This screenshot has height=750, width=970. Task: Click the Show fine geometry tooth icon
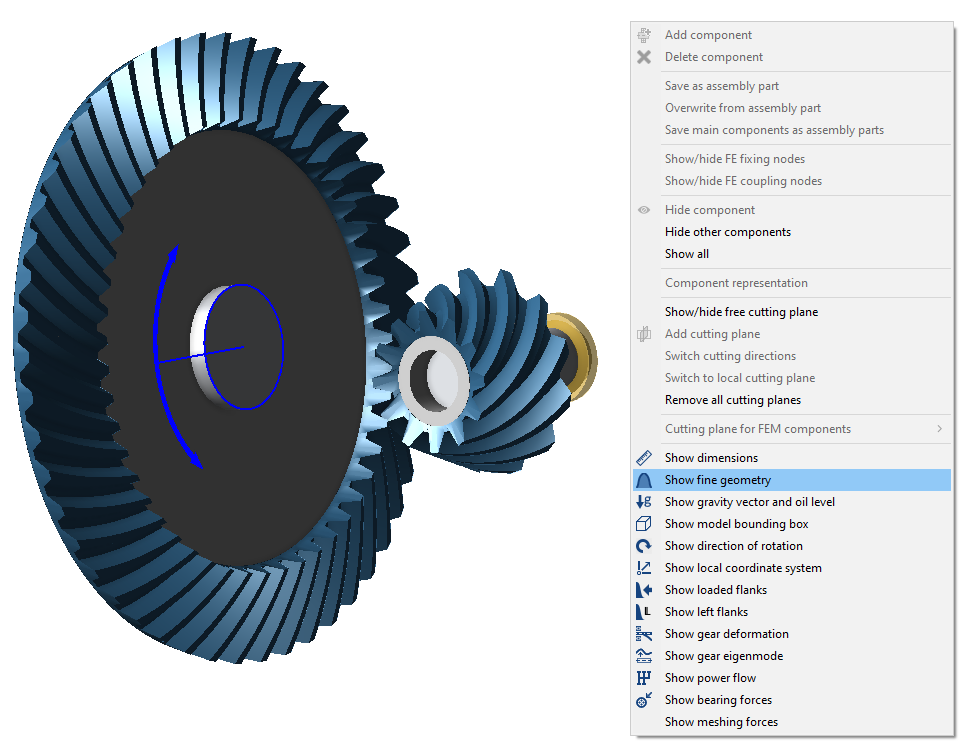[644, 480]
